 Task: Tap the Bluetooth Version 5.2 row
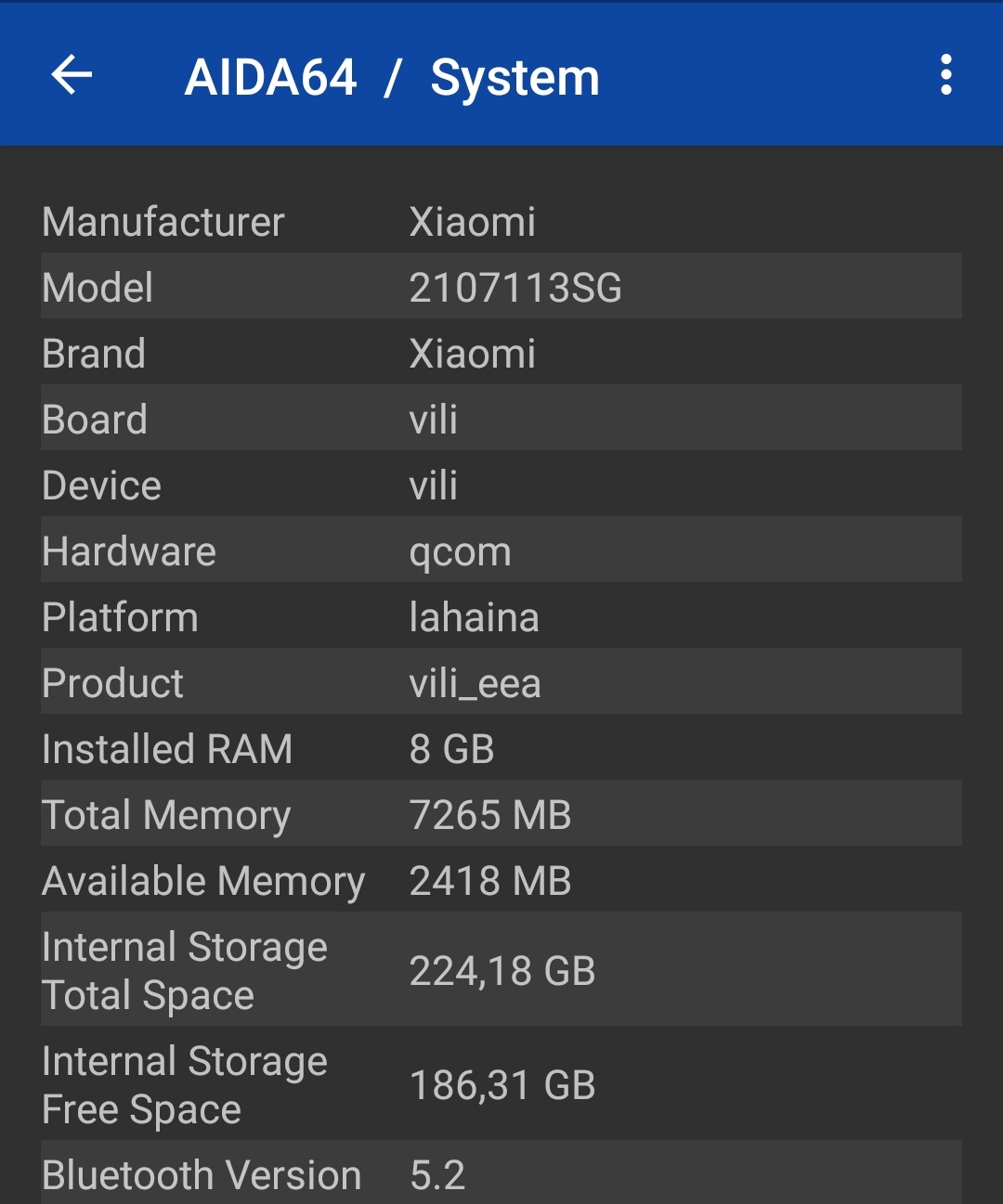click(501, 1174)
